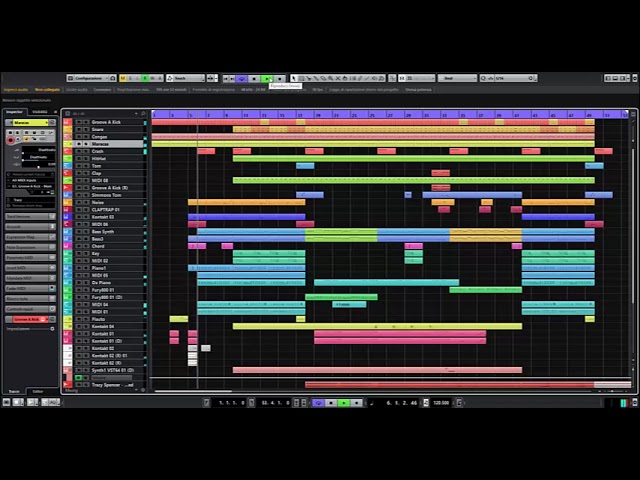Toggle the right button on the Congas track row
This screenshot has height=480, width=640.
click(86, 137)
